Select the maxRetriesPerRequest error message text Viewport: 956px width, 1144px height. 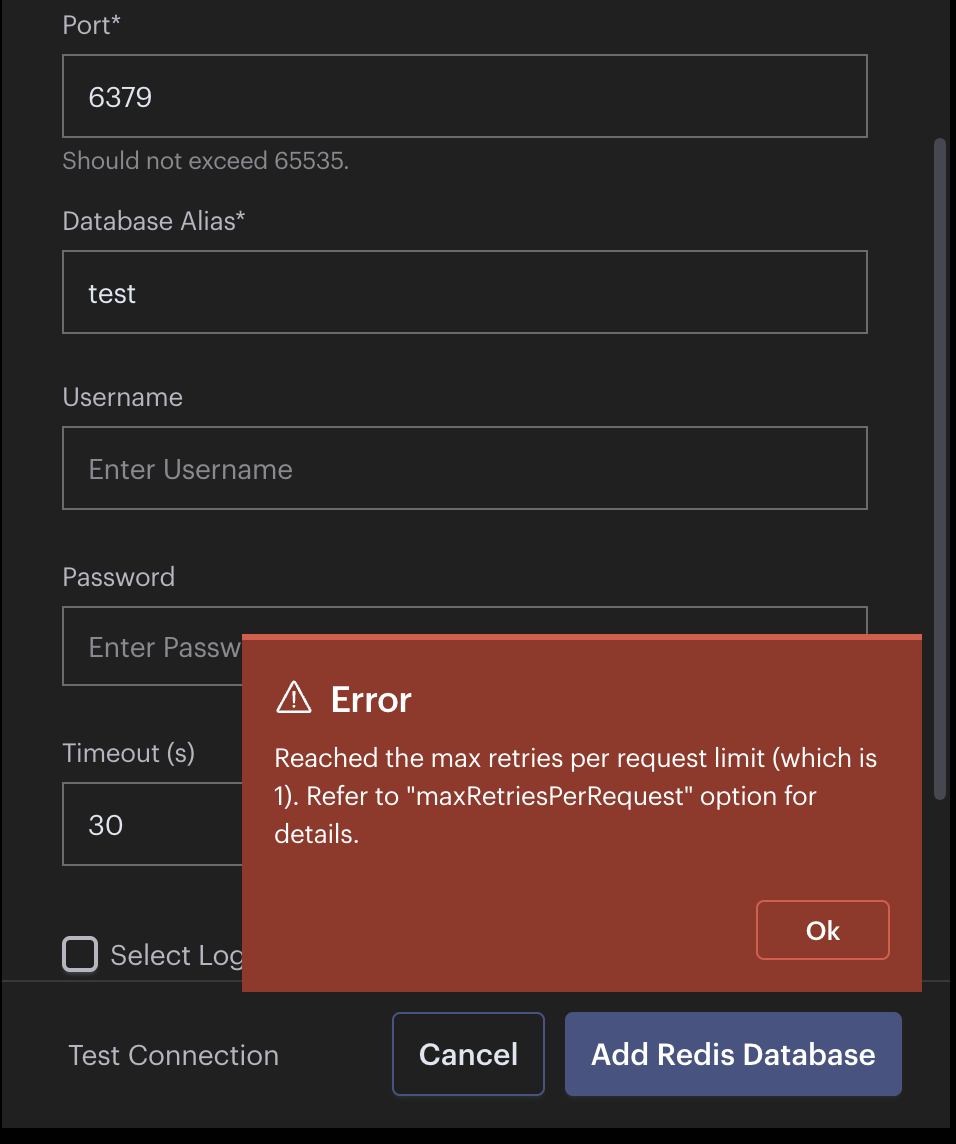575,796
